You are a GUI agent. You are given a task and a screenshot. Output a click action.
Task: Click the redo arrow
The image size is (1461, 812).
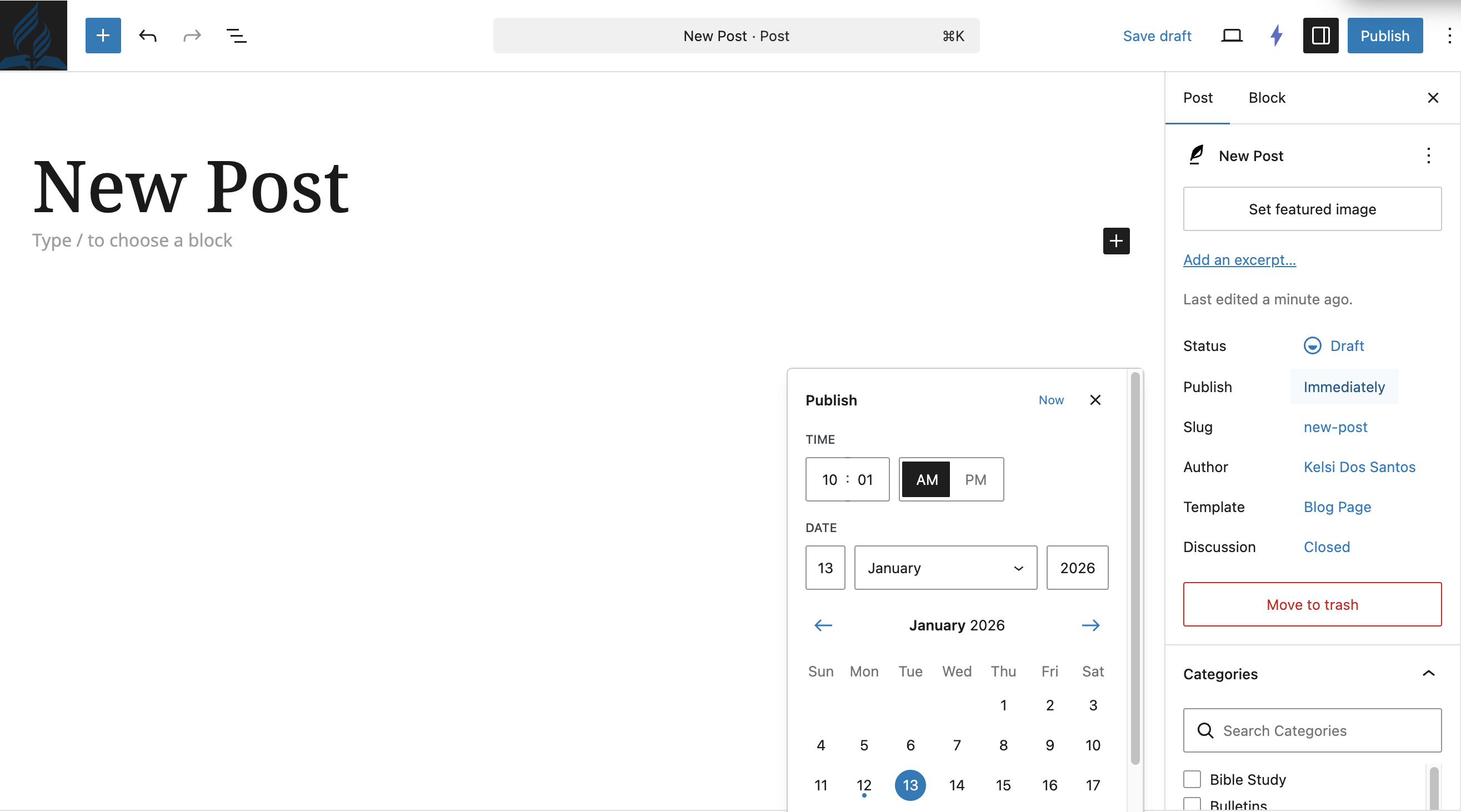(191, 35)
